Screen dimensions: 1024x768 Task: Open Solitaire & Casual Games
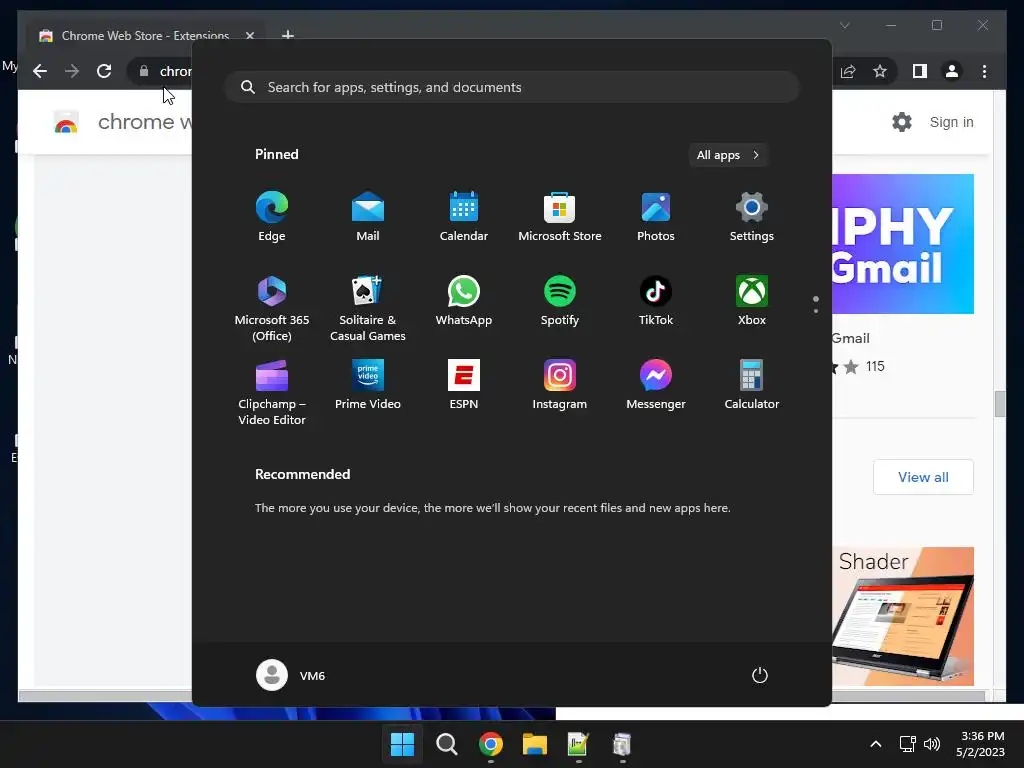(368, 308)
